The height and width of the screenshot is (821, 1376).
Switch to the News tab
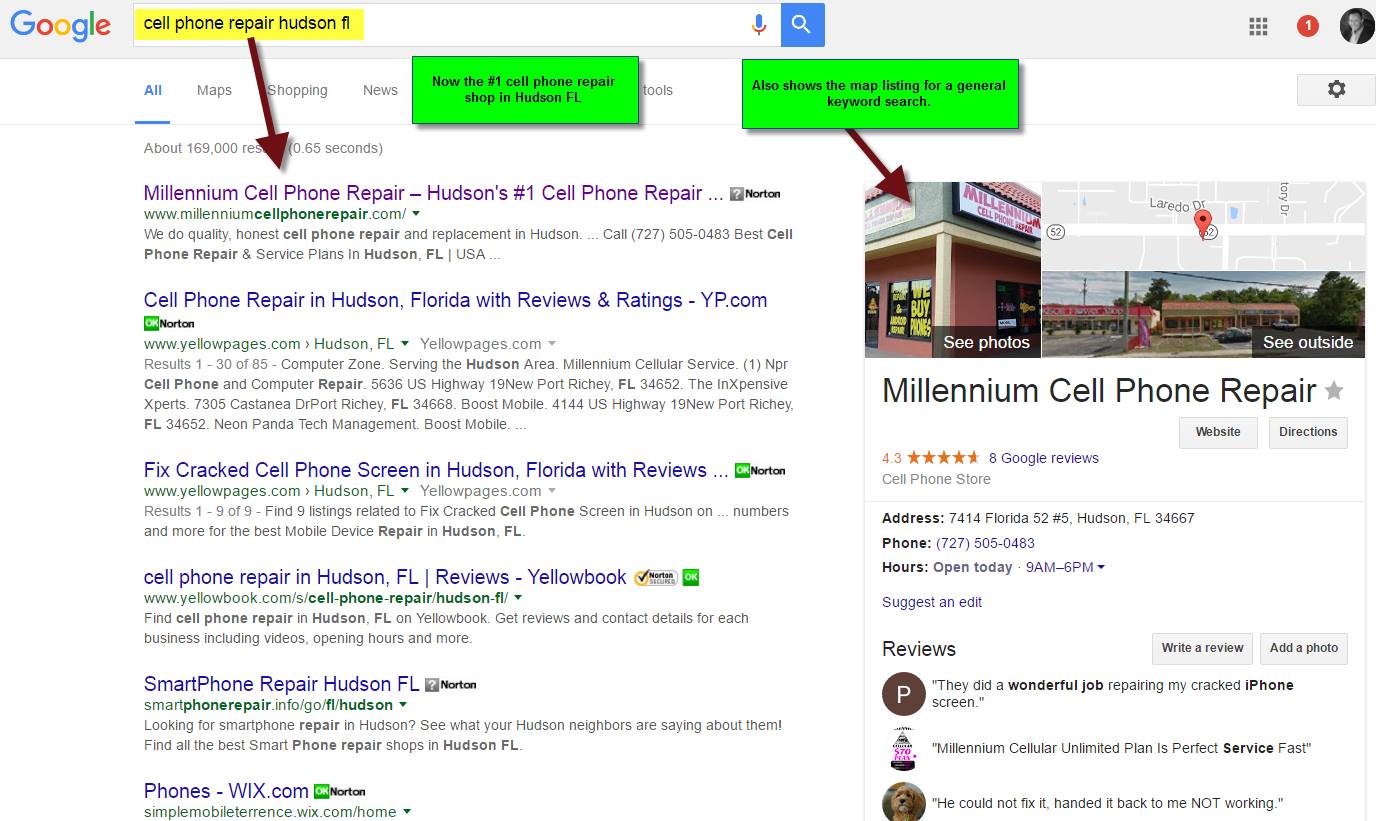[x=380, y=90]
